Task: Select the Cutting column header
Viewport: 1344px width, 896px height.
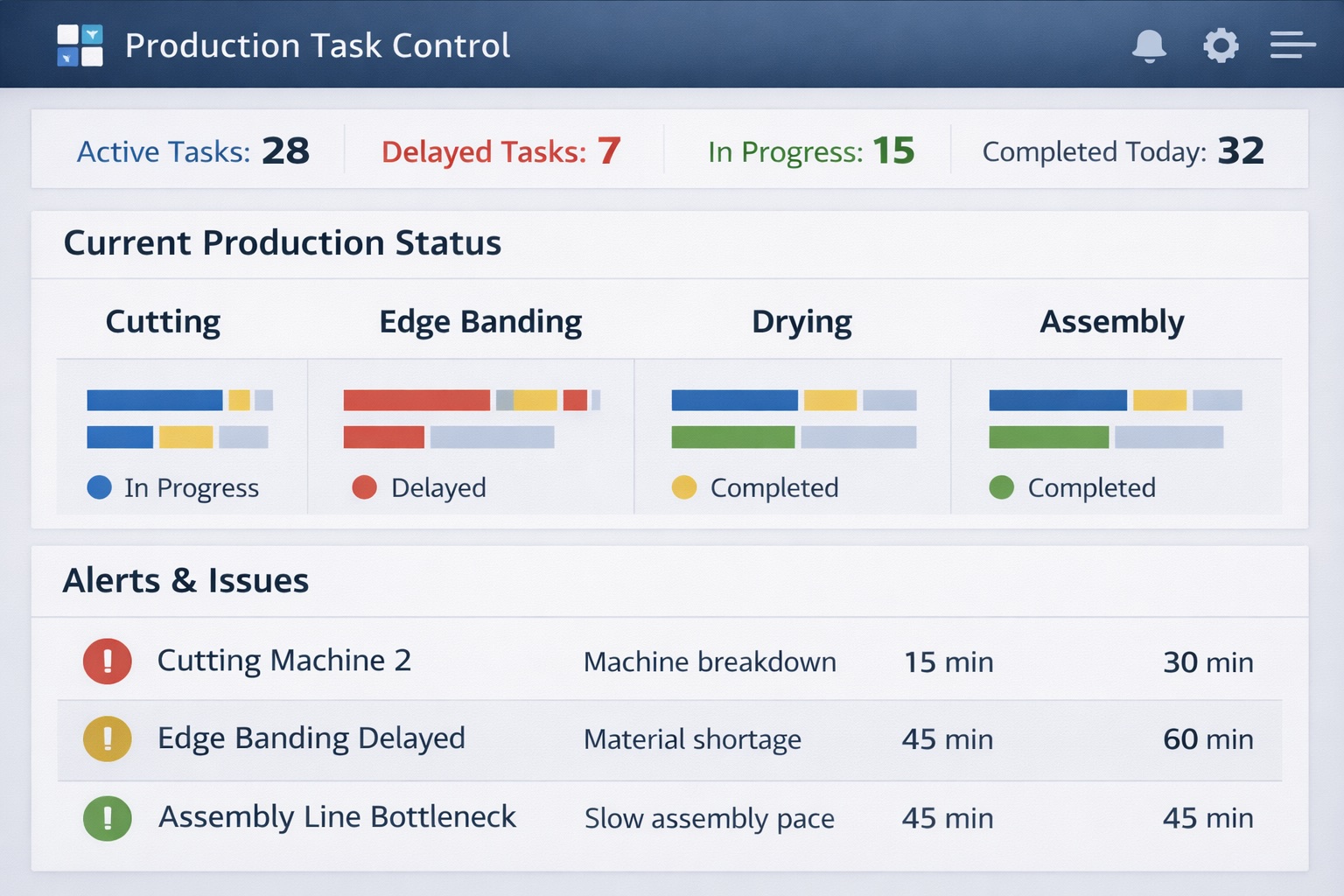Action: coord(163,321)
